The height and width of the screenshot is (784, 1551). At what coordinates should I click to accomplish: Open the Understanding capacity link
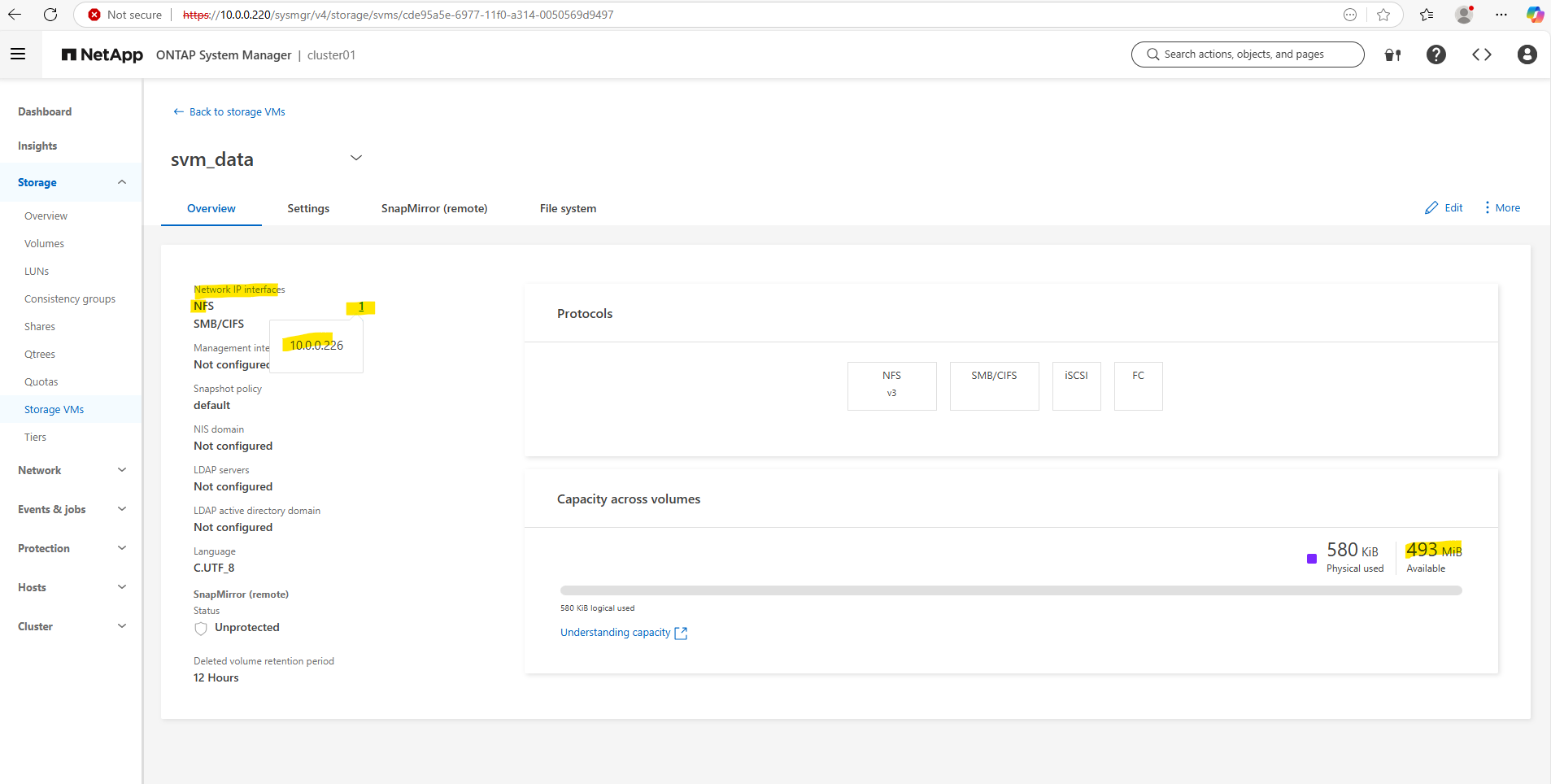coord(615,633)
